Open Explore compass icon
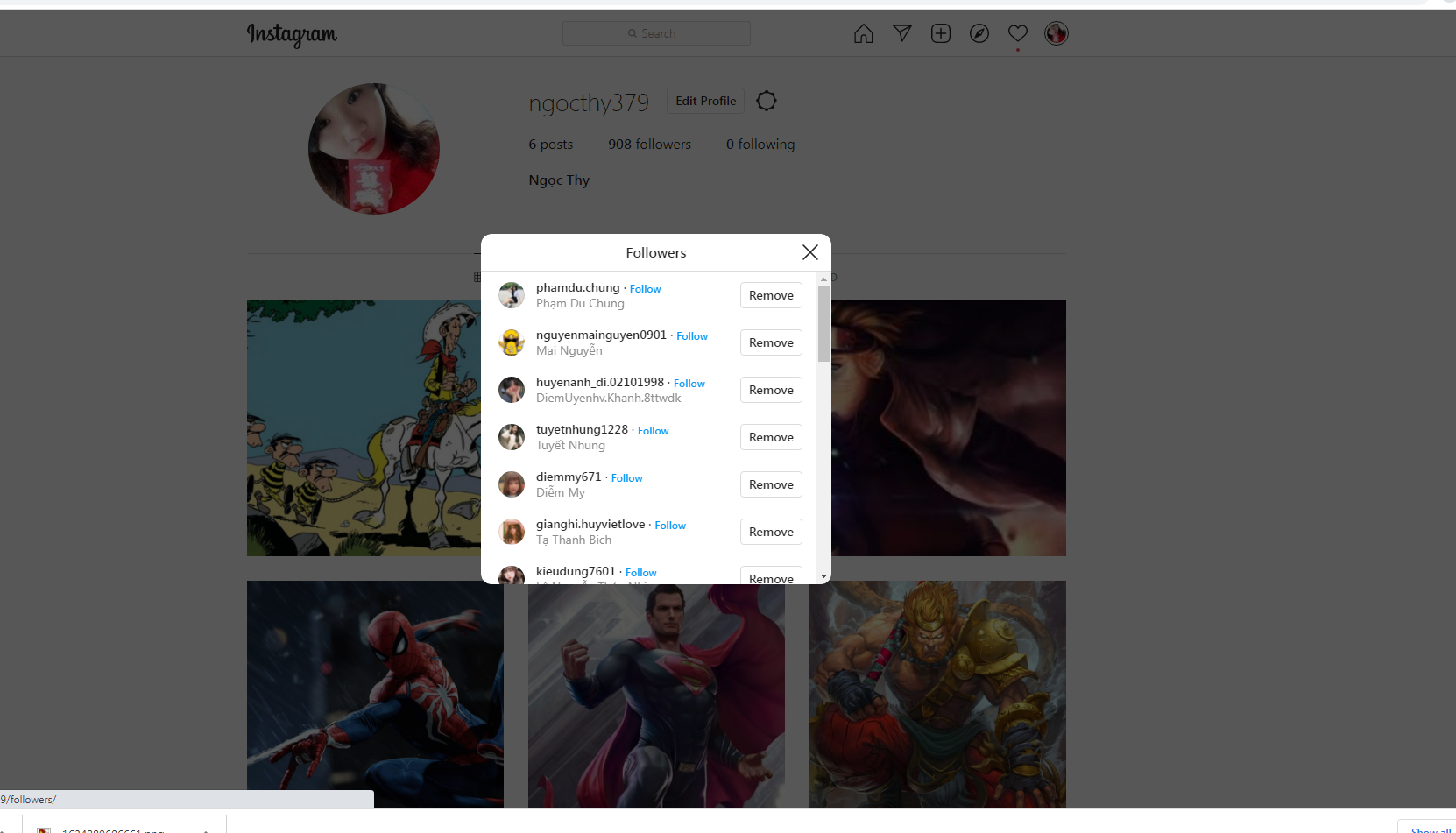This screenshot has width=1456, height=833. (979, 33)
